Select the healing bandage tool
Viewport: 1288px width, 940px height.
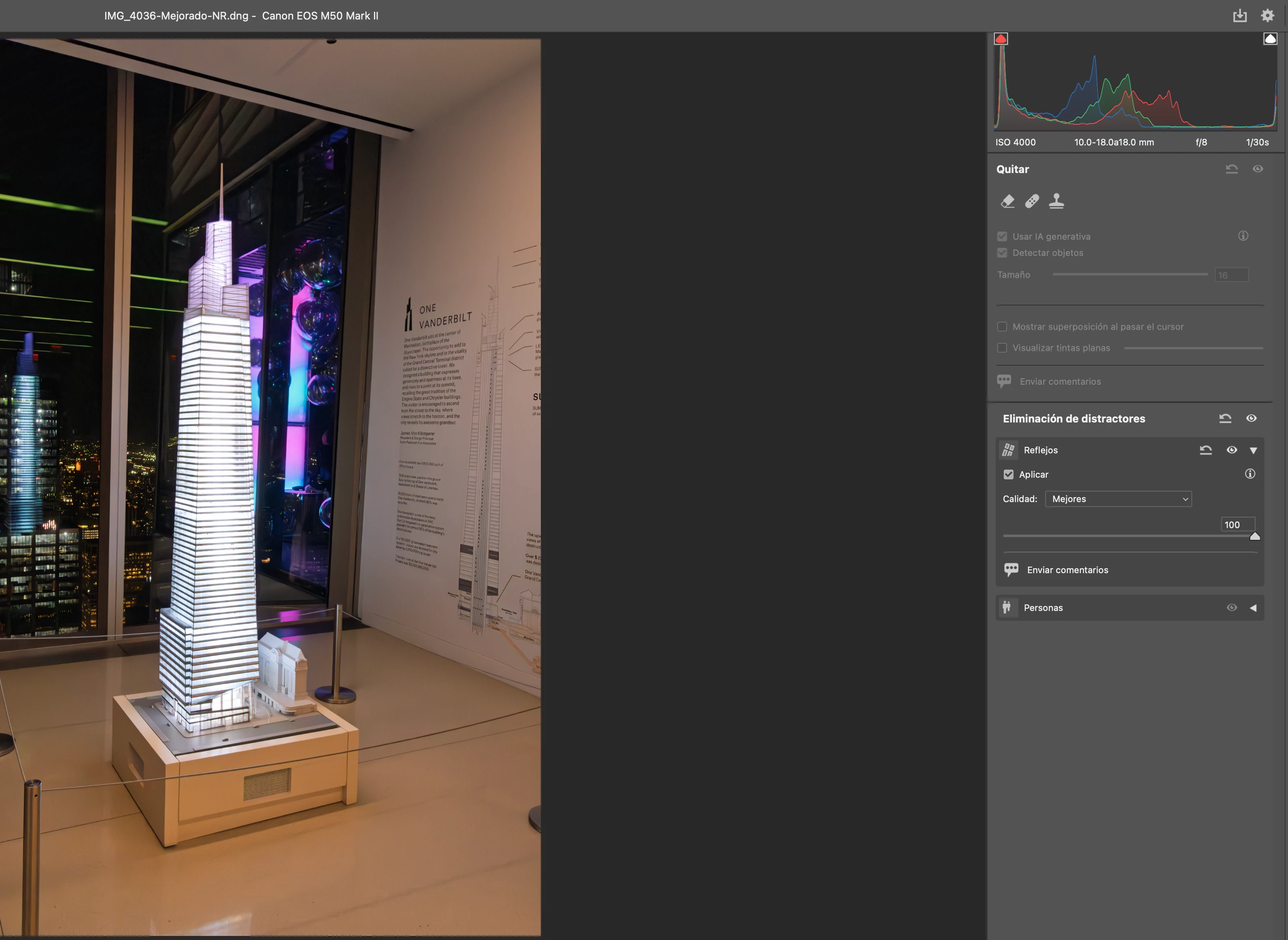click(x=1032, y=201)
